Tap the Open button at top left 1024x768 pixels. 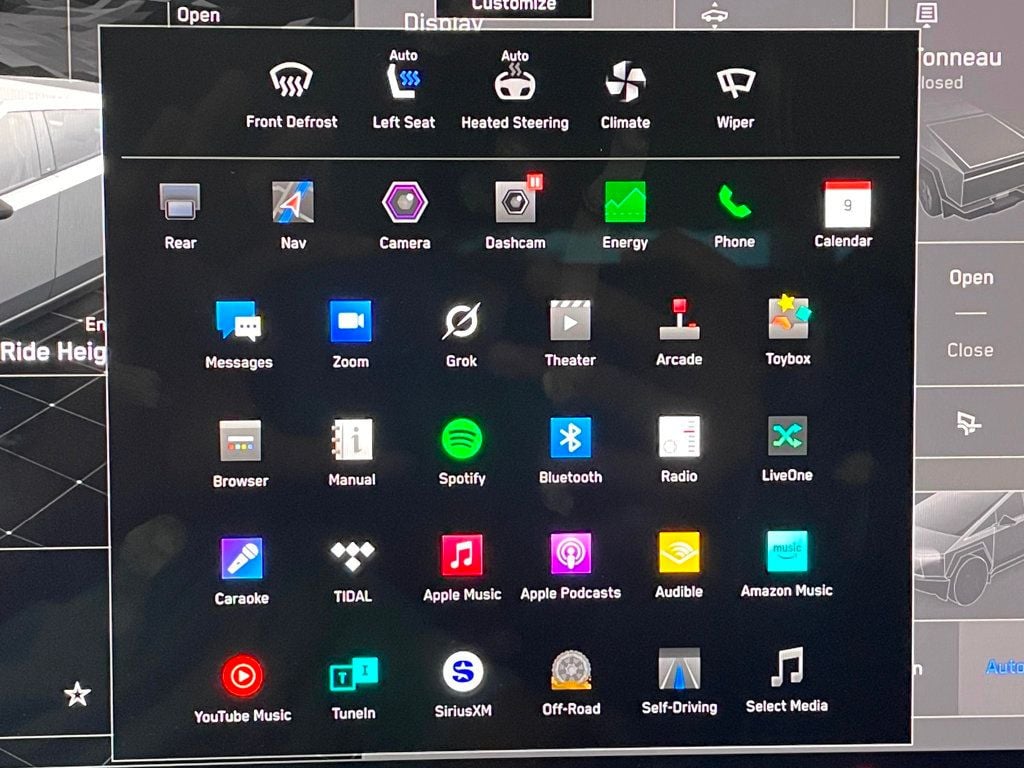(x=198, y=14)
